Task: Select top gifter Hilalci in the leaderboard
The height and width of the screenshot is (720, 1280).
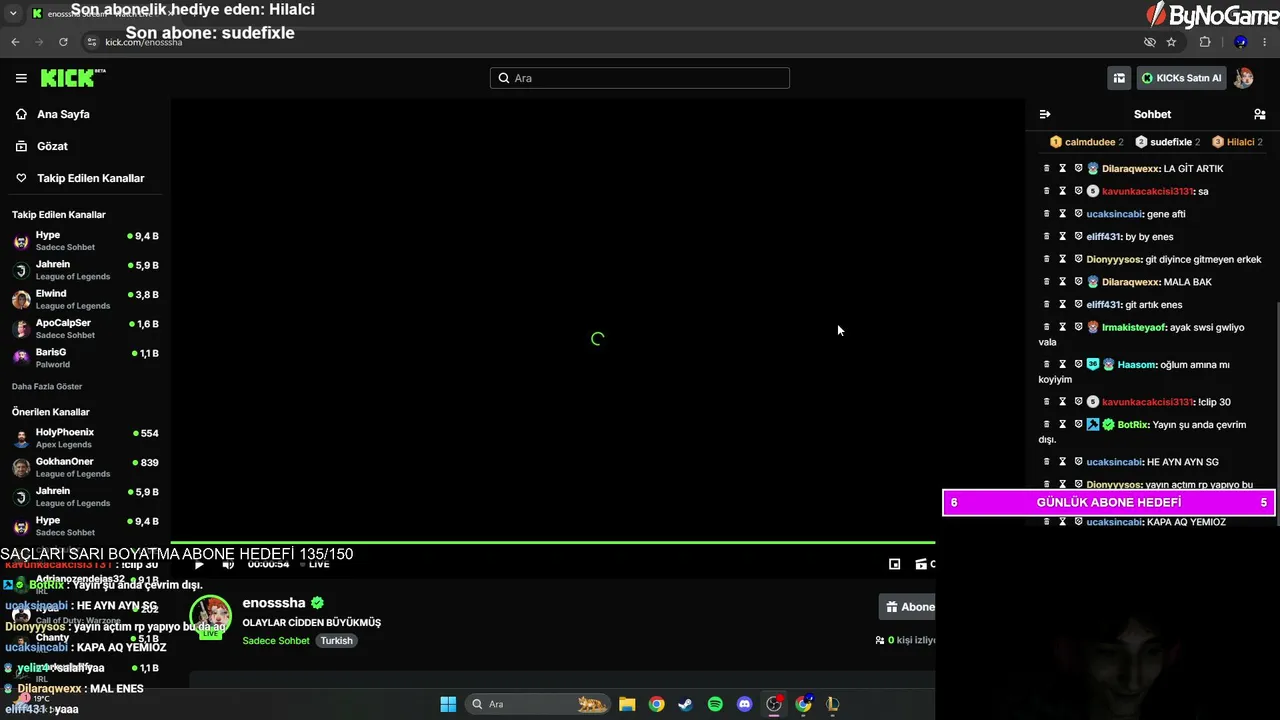Action: (x=1238, y=142)
